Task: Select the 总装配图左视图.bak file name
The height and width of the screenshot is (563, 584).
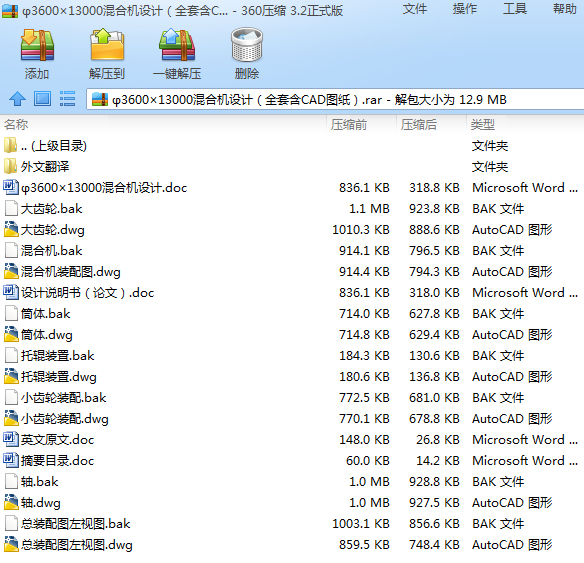Action: pos(75,524)
